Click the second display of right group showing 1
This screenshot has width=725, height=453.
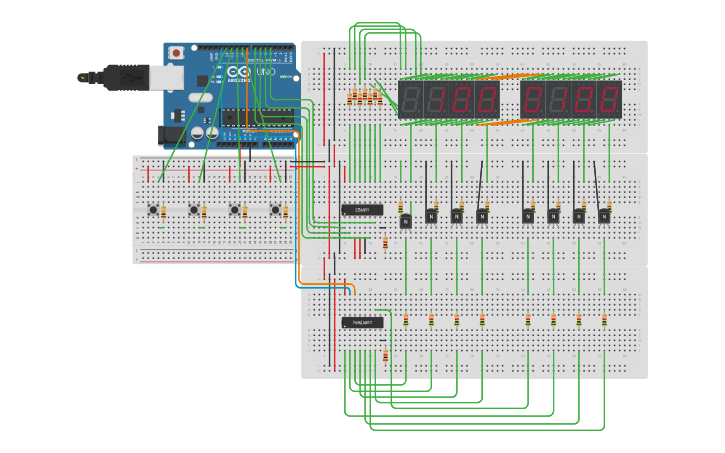[x=558, y=99]
